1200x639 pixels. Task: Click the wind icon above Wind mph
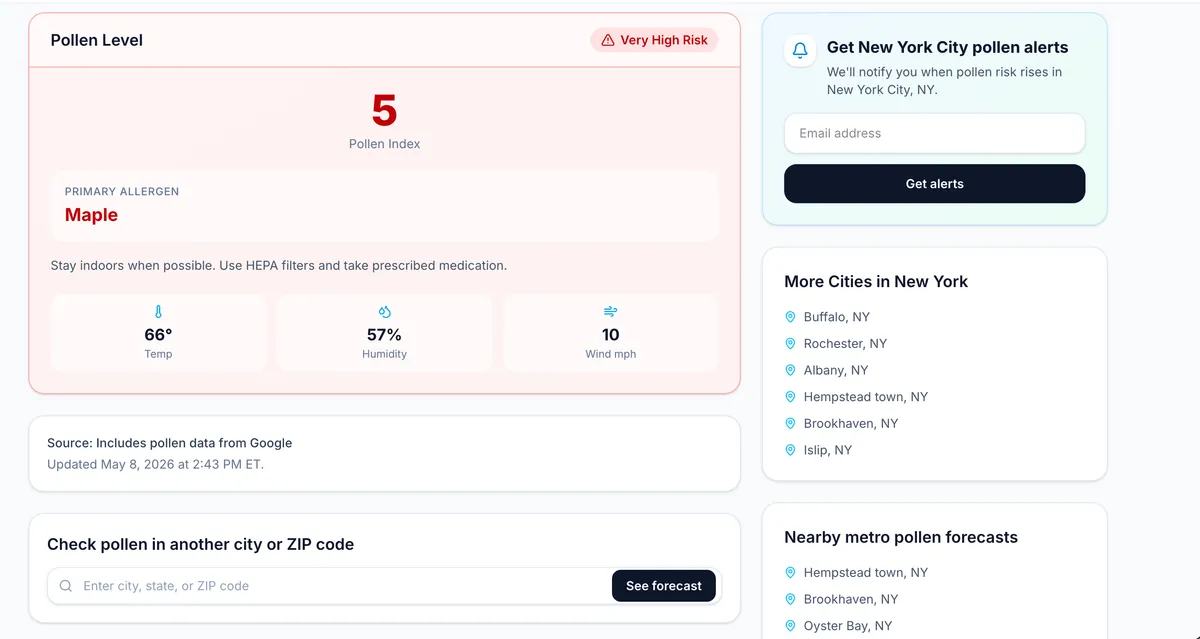coord(611,312)
